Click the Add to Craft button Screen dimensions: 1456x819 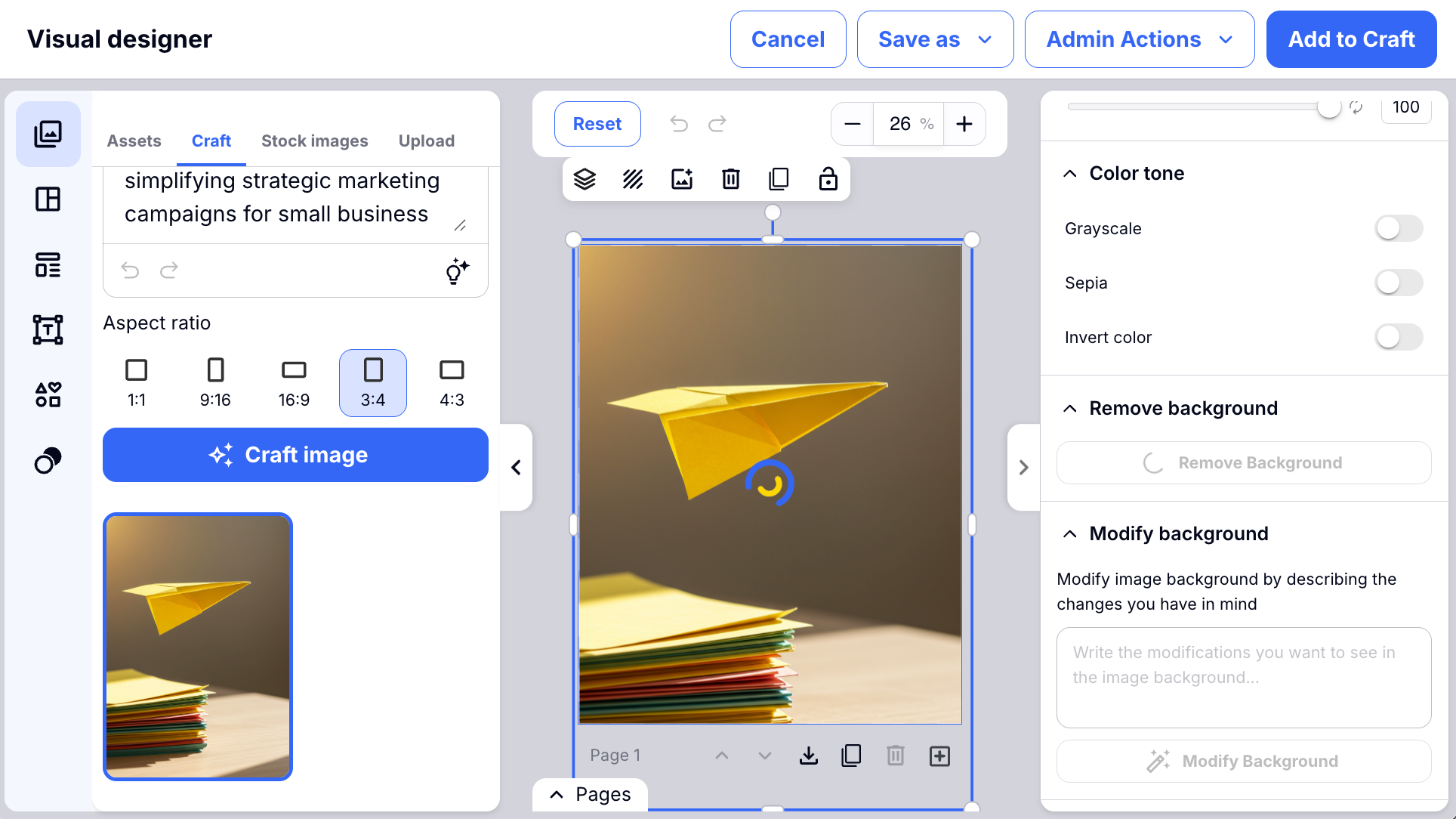1350,39
